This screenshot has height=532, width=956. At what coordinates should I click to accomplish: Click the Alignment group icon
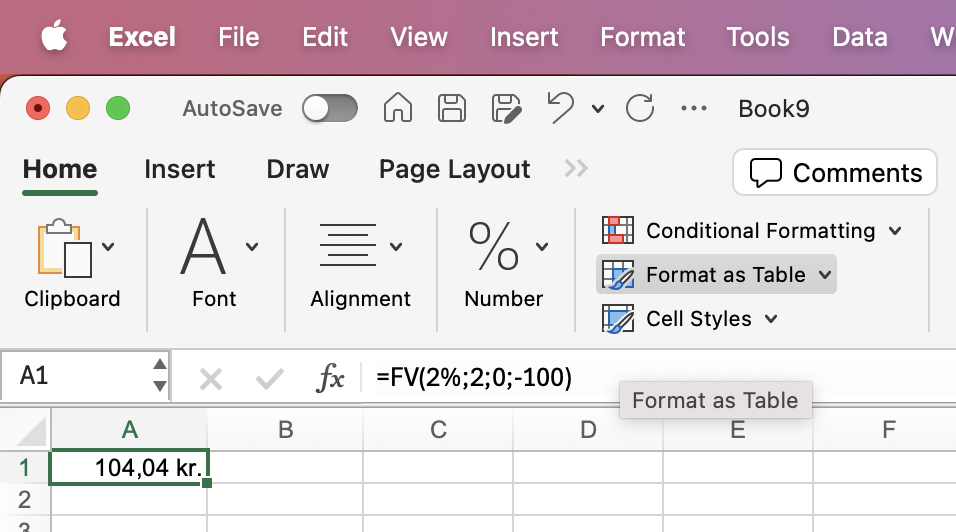348,245
